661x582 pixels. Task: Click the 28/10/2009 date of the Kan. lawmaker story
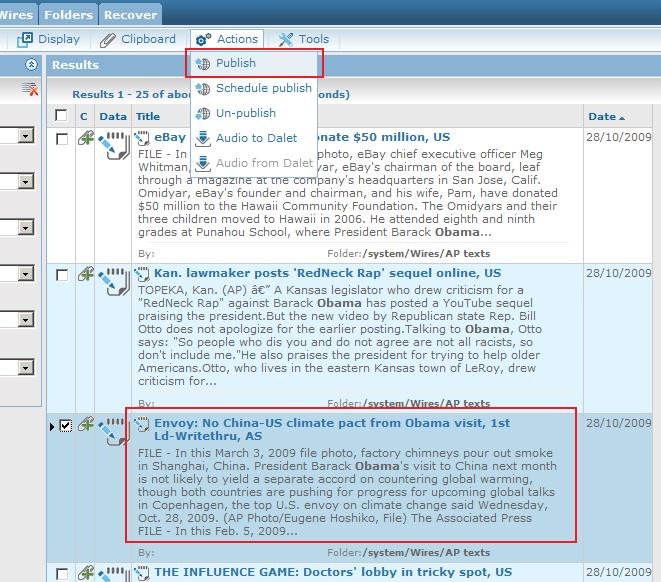618,273
